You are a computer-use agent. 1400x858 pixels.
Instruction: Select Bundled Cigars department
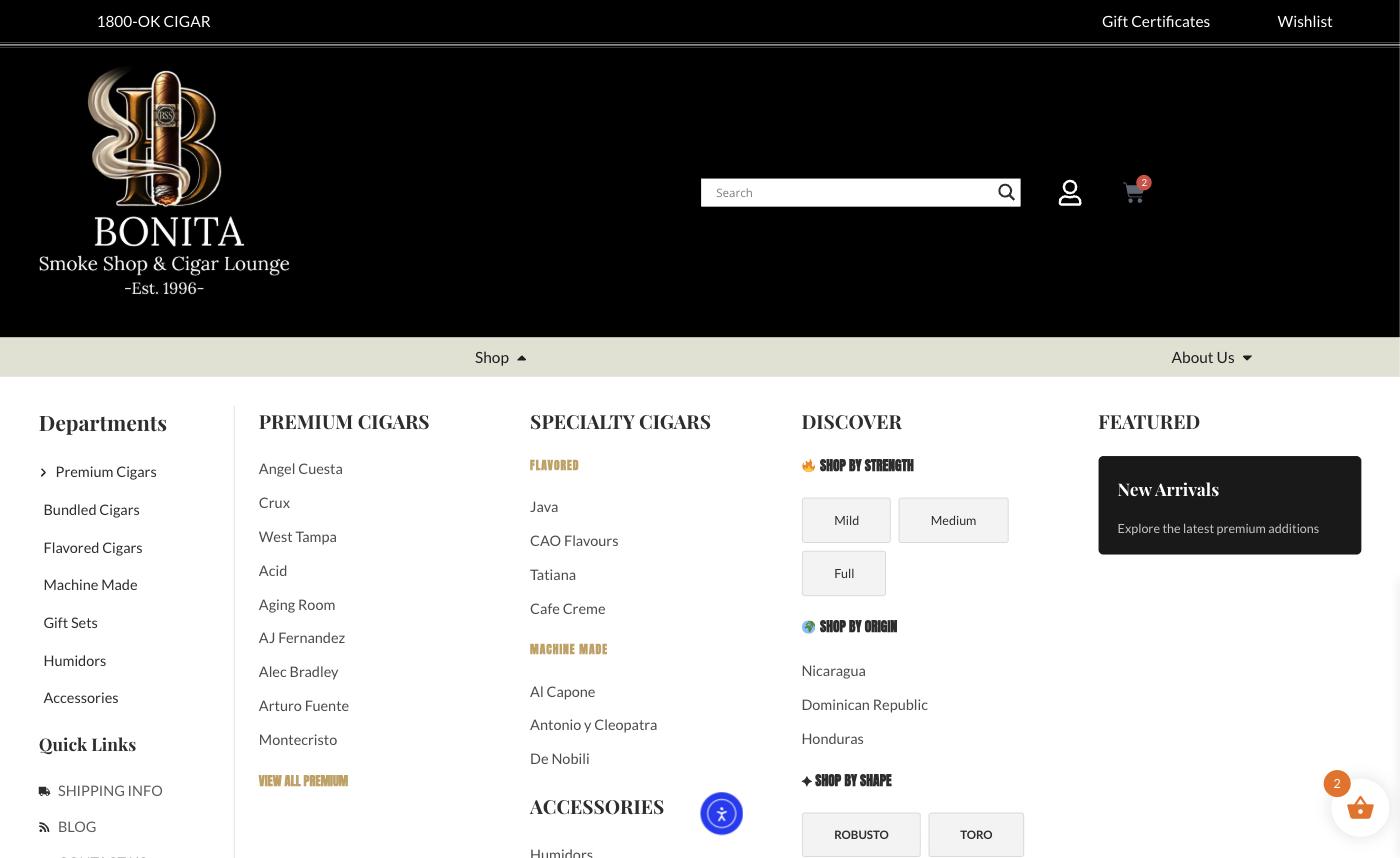click(x=91, y=510)
